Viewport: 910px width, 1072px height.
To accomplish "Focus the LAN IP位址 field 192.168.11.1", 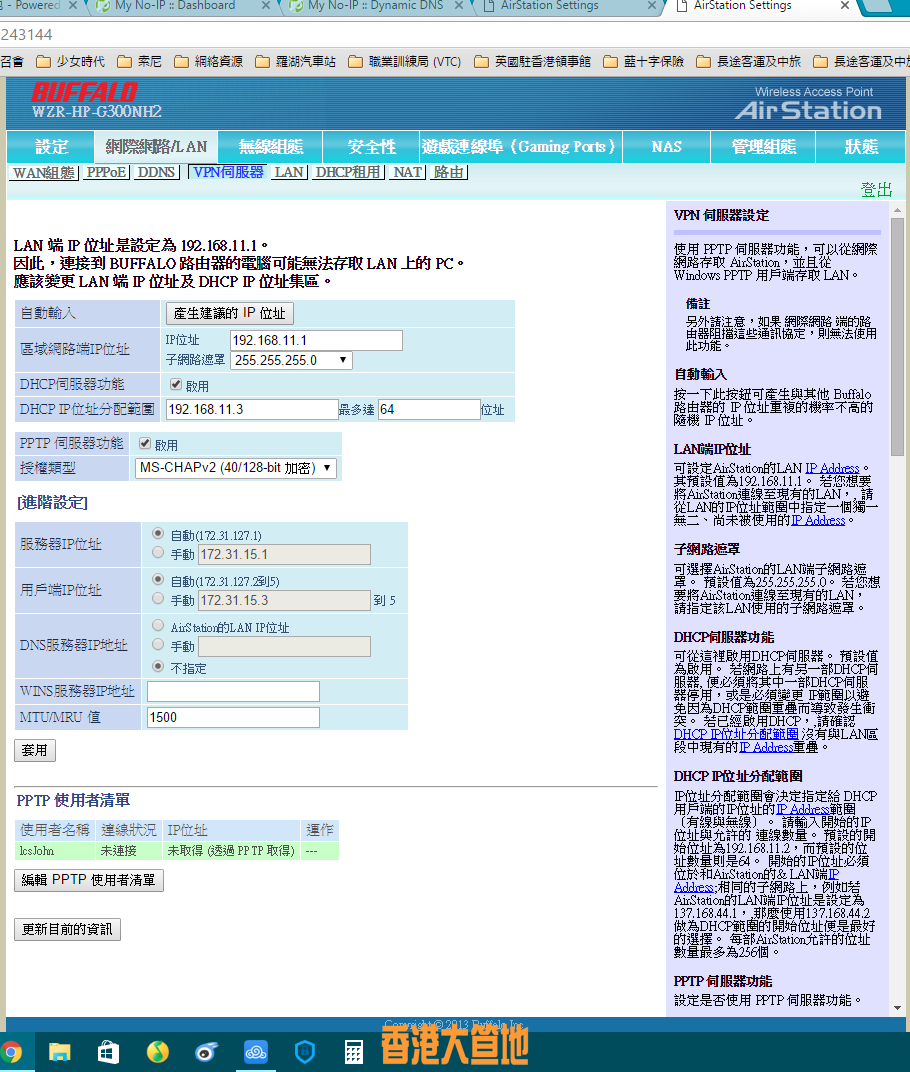I will pos(317,340).
